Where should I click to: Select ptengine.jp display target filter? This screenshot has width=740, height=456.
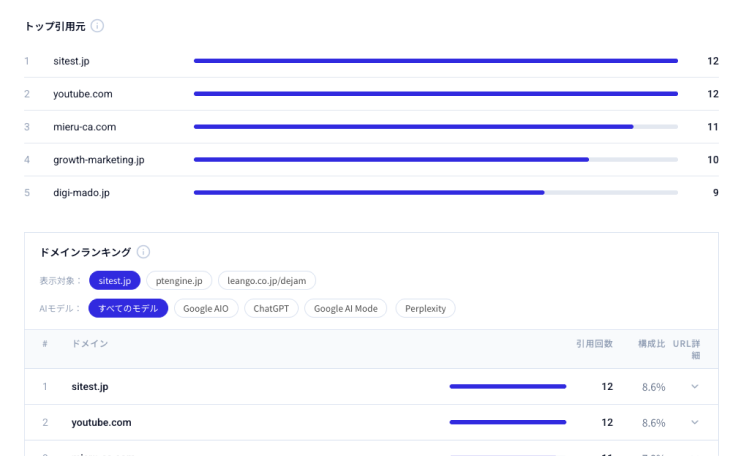point(179,280)
